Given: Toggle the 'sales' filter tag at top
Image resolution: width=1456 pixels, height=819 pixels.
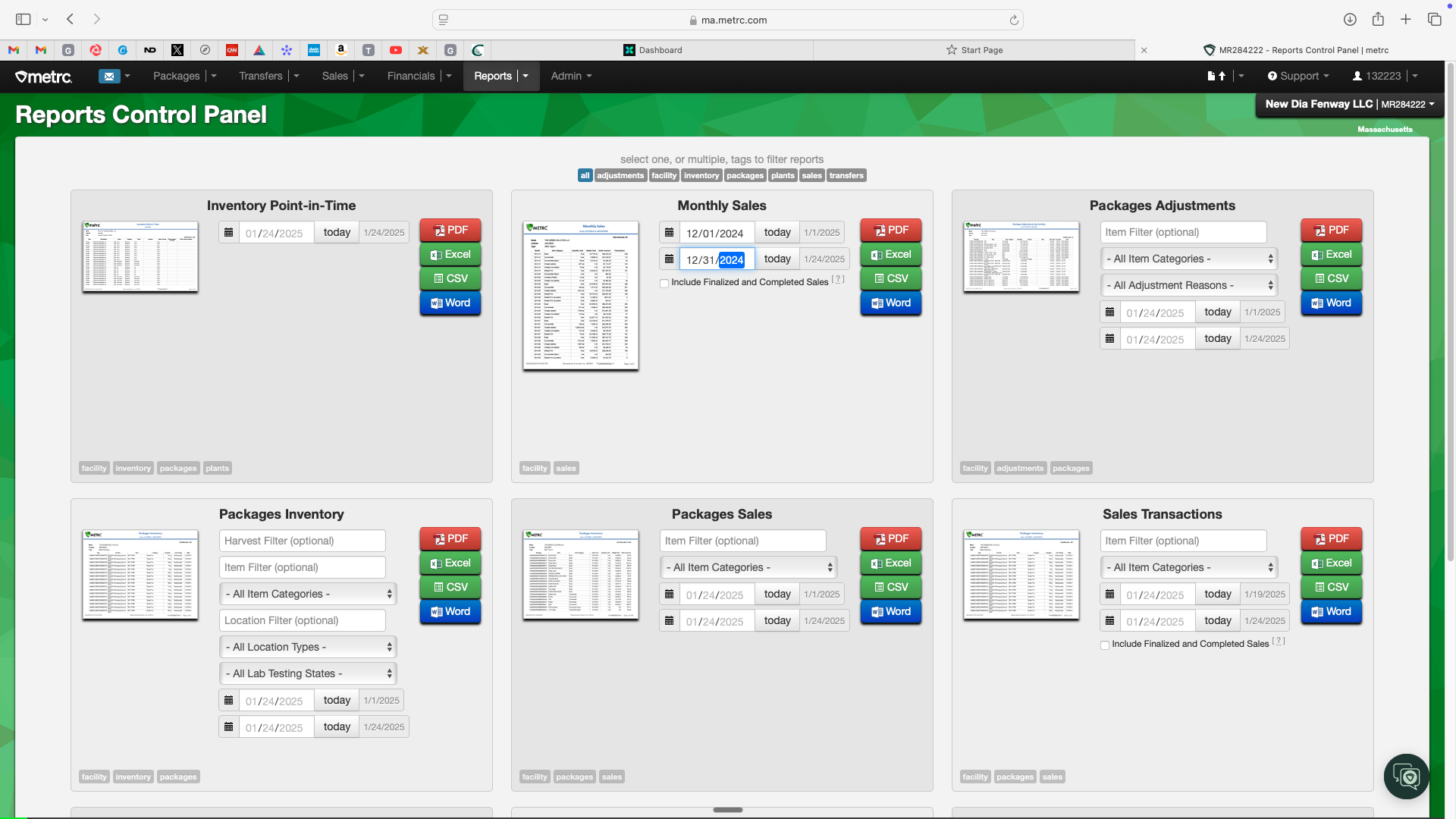Looking at the screenshot, I should click(x=811, y=175).
